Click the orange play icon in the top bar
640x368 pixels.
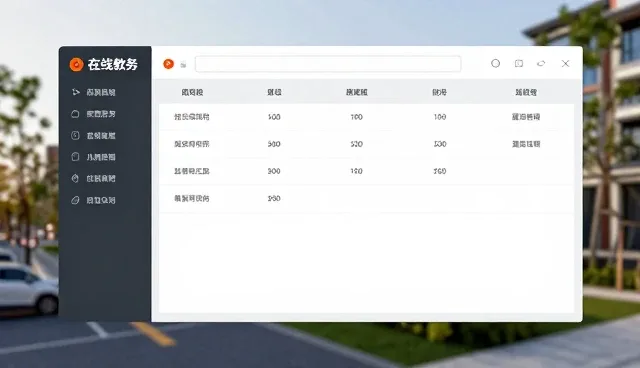point(169,64)
